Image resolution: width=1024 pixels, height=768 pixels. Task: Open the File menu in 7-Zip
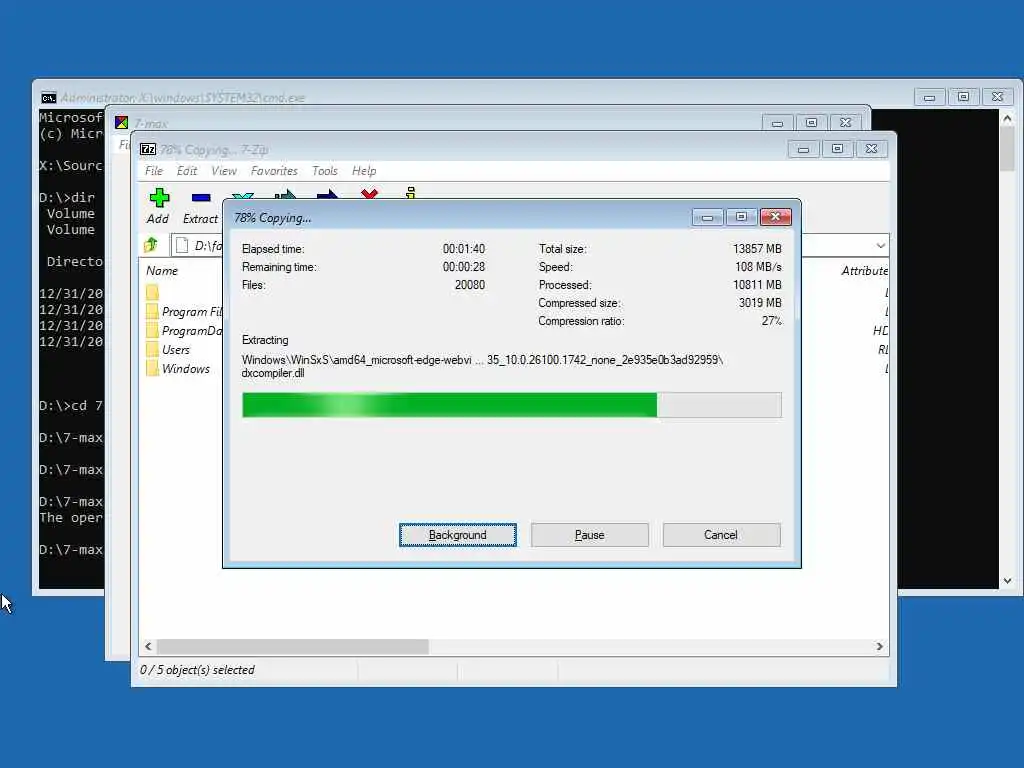[154, 171]
